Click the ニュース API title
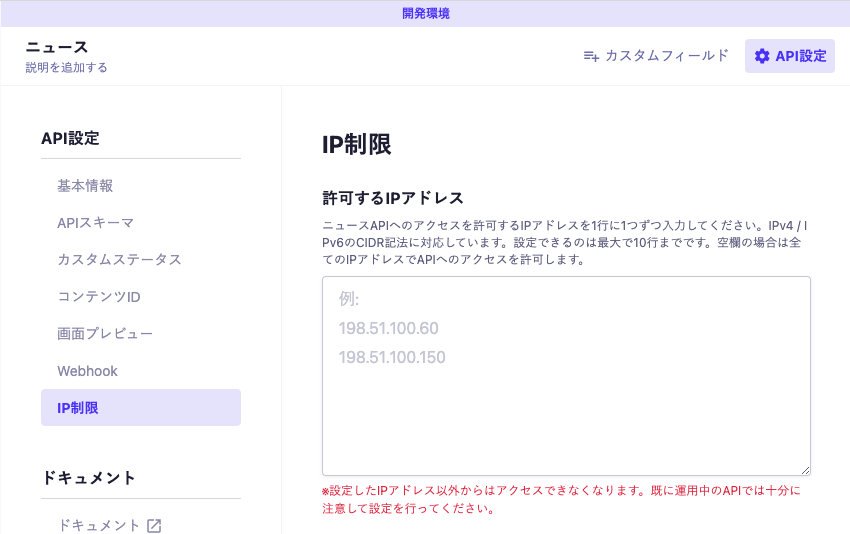This screenshot has width=850, height=534. tap(57, 47)
